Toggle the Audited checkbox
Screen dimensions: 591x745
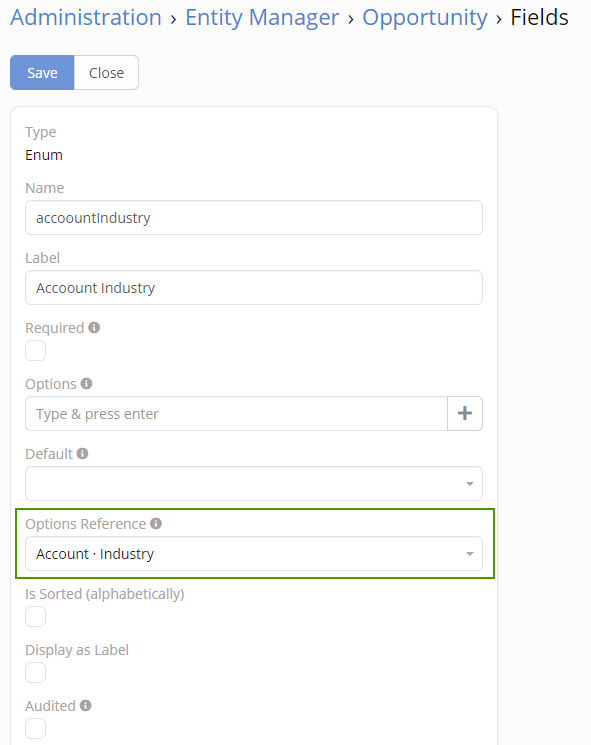pyautogui.click(x=36, y=728)
